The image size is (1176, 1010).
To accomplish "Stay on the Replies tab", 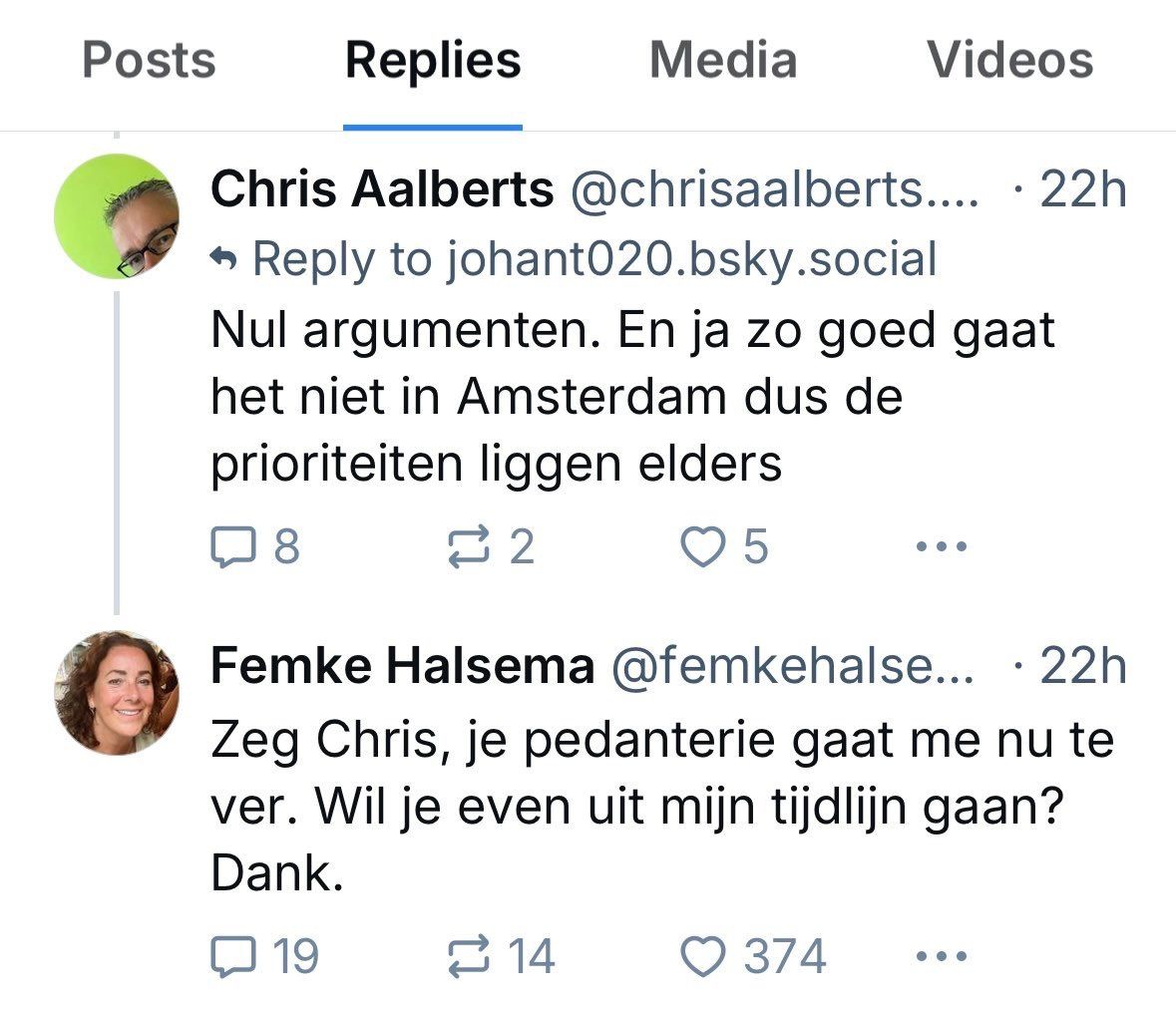I will (x=432, y=60).
